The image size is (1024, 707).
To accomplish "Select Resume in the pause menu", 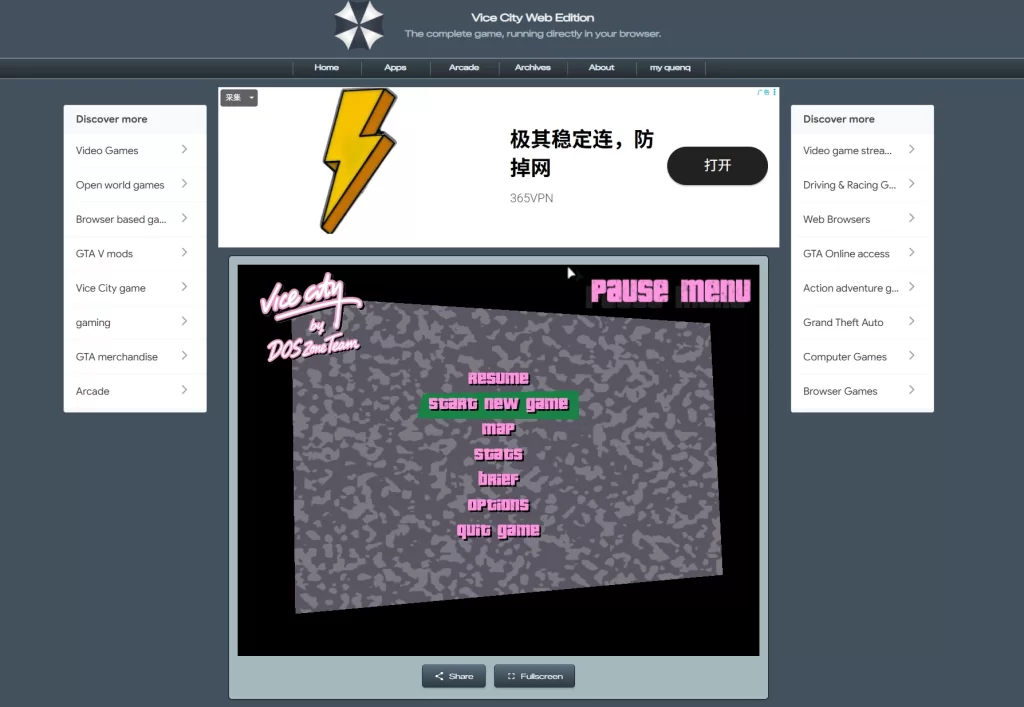I will click(498, 378).
